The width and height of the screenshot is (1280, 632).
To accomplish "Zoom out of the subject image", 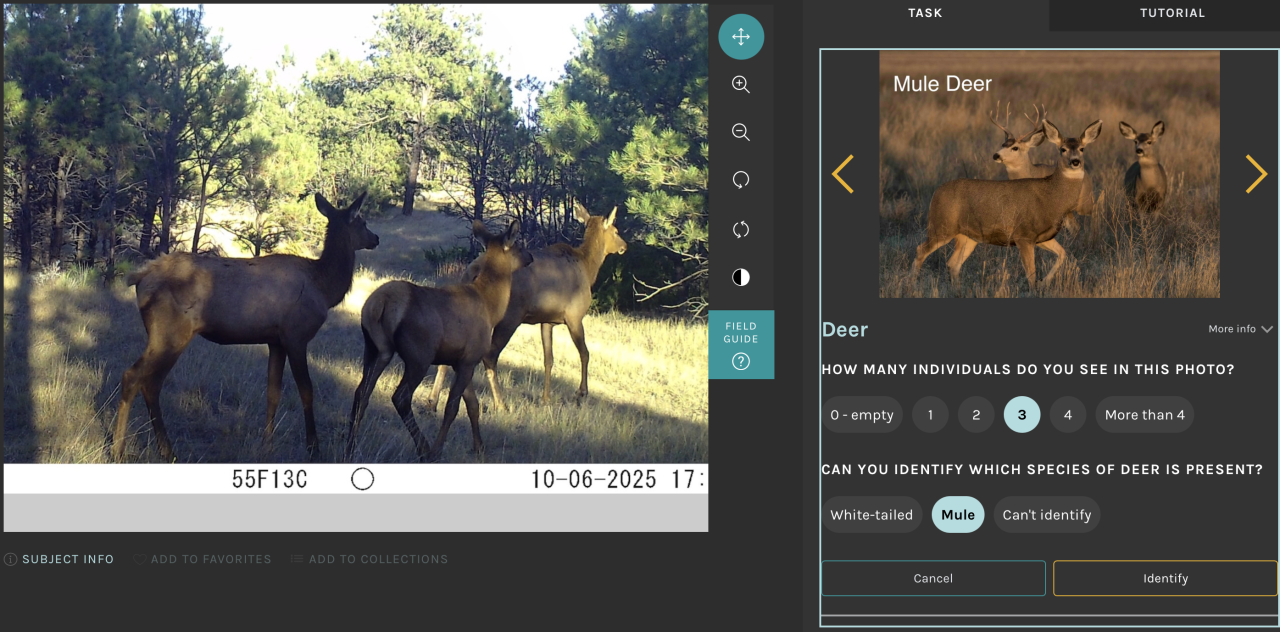I will (741, 132).
